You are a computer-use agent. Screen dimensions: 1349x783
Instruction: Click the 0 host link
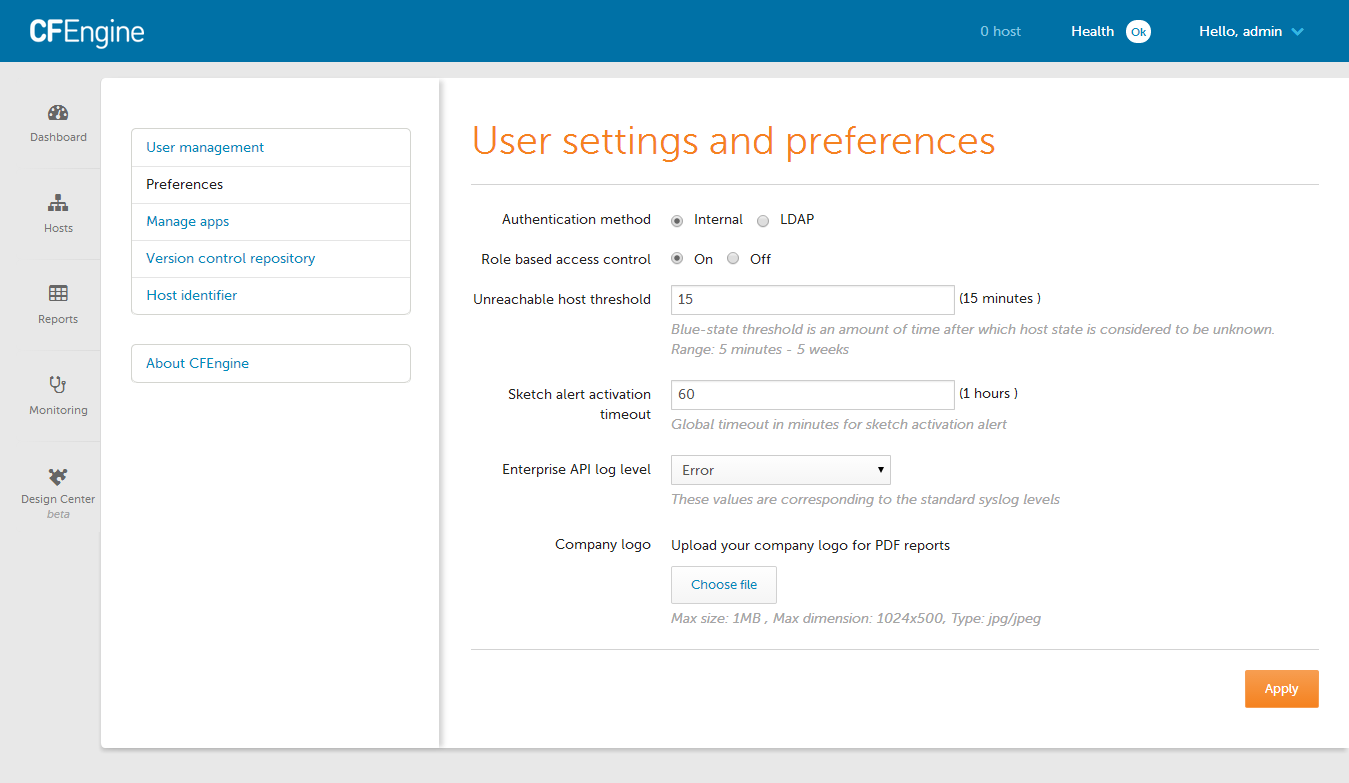click(x=1000, y=32)
